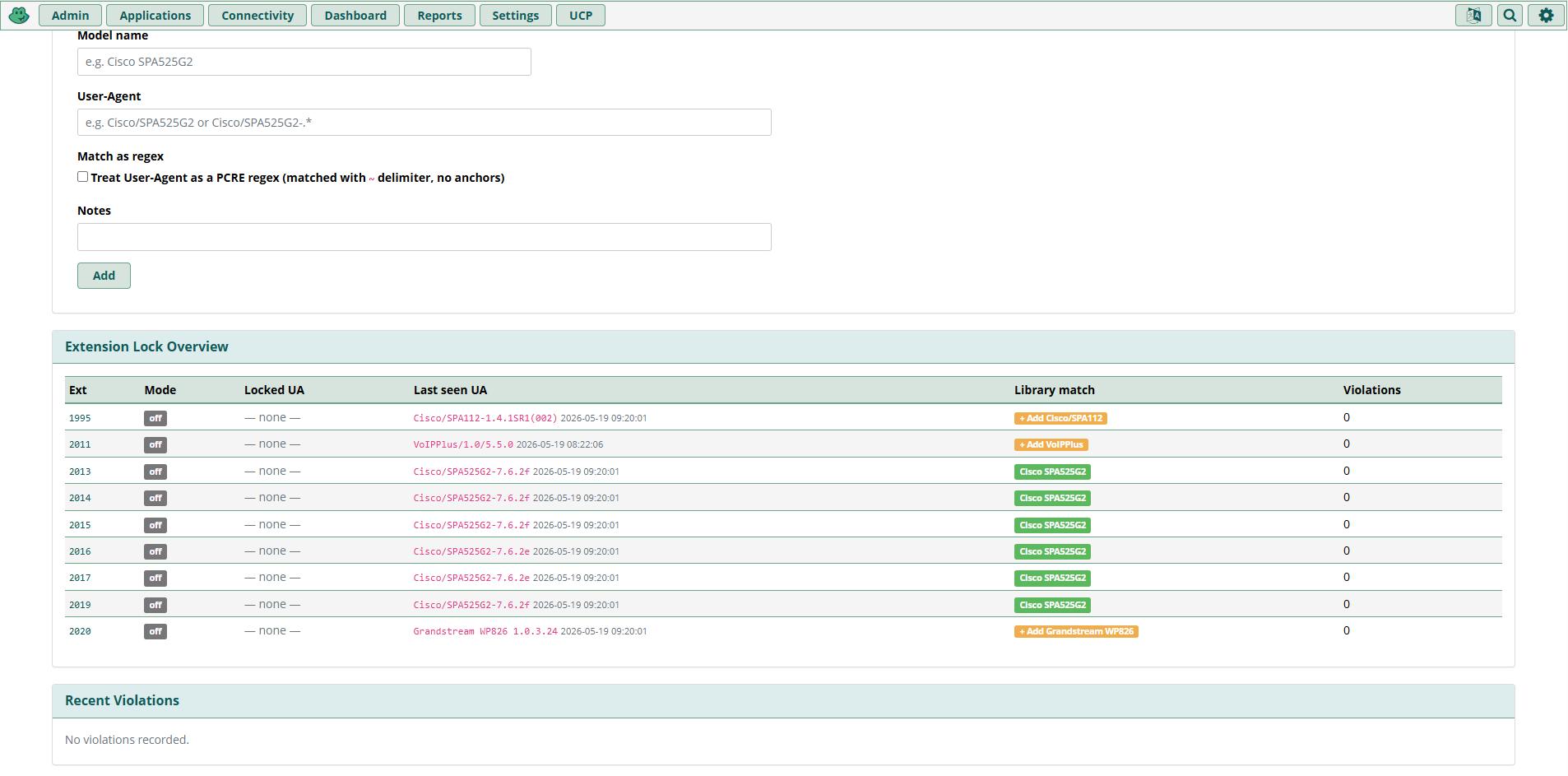Click Cisco SPA525G2 badge for extension 2016
The height and width of the screenshot is (776, 1568).
[1052, 551]
